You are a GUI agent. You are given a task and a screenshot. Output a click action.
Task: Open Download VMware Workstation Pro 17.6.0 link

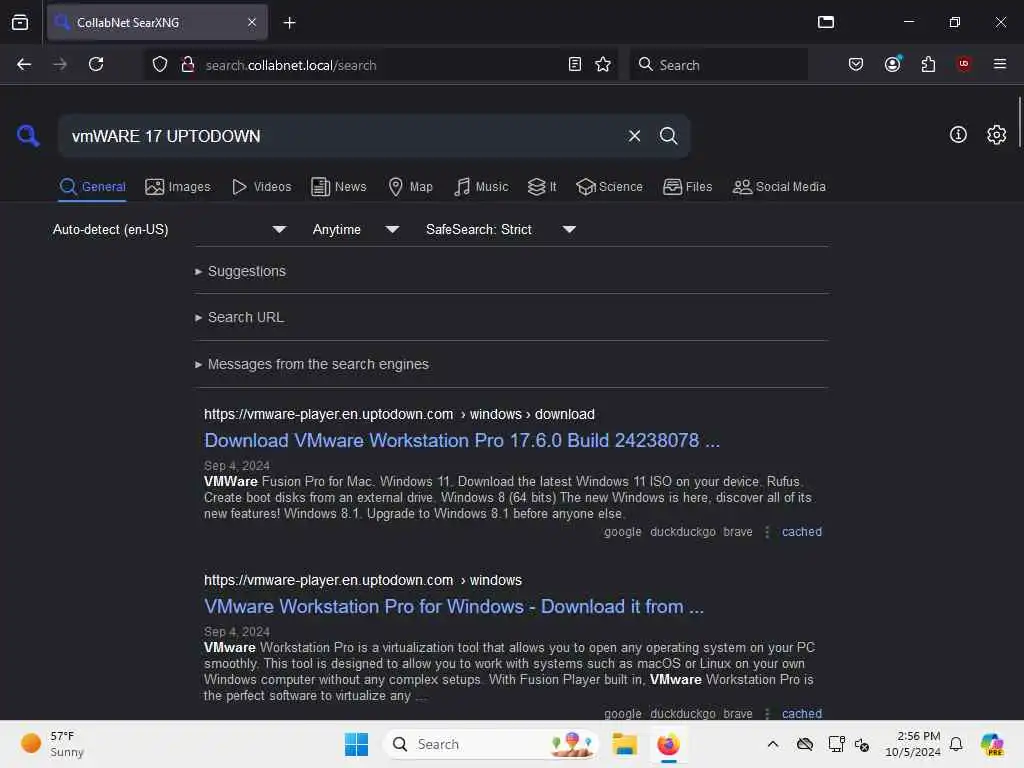click(x=462, y=440)
